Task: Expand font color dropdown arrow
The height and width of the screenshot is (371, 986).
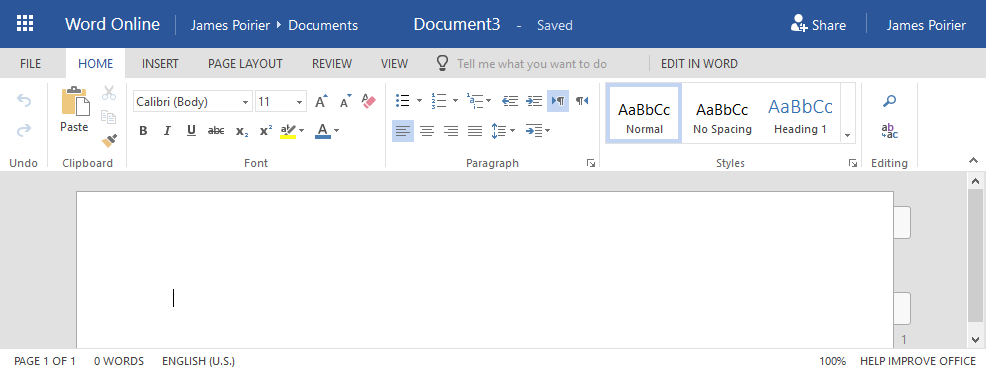Action: pos(336,131)
